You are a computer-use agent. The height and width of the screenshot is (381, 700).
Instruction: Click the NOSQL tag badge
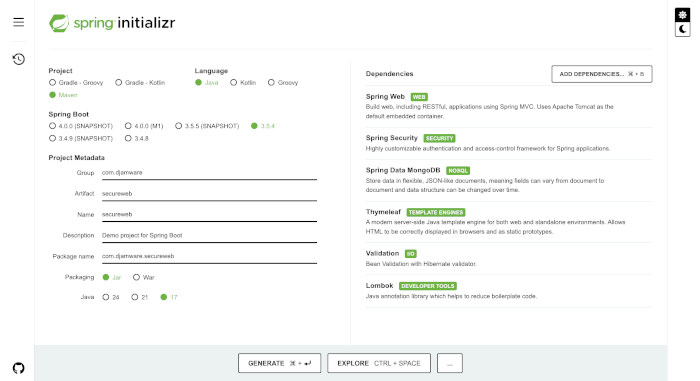point(458,171)
